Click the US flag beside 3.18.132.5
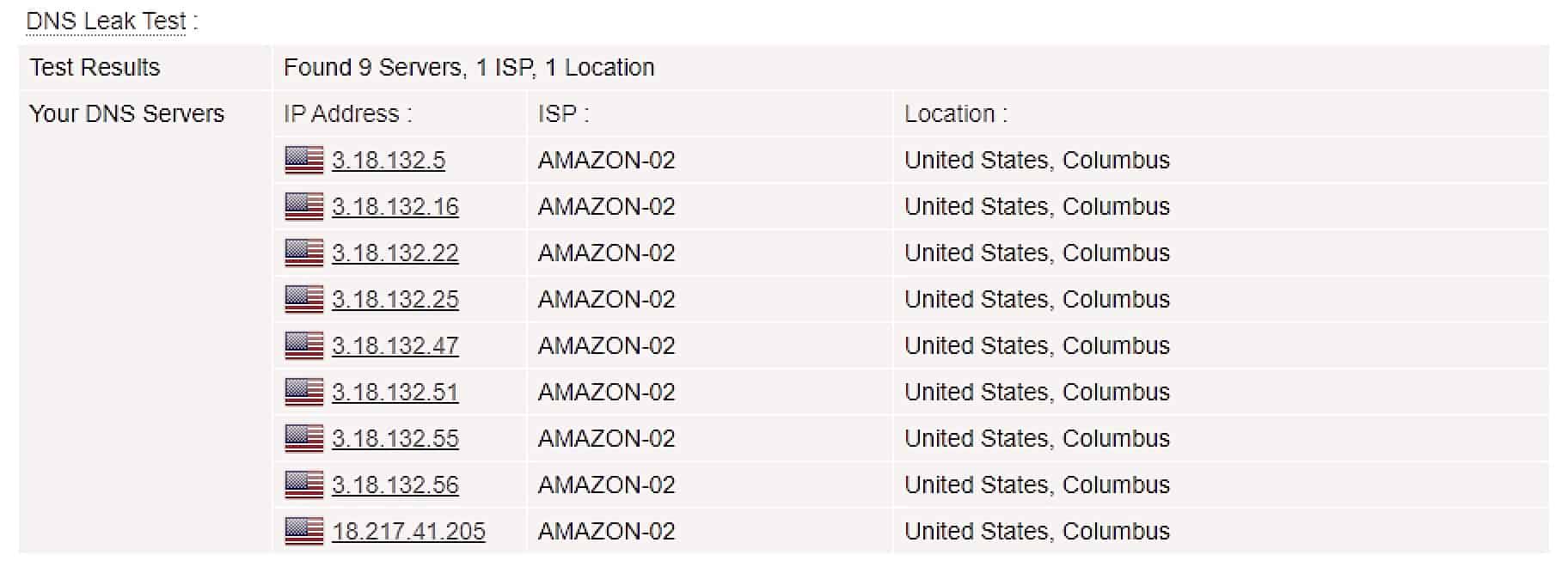This screenshot has width=1568, height=567. tap(304, 160)
